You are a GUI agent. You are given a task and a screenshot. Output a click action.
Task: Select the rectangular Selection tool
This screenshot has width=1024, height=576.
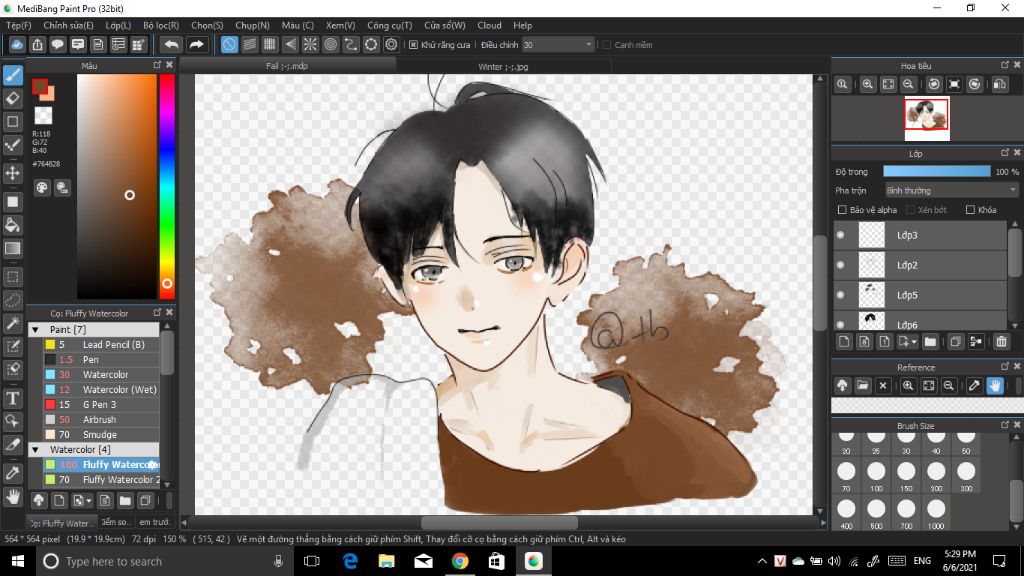click(x=12, y=276)
